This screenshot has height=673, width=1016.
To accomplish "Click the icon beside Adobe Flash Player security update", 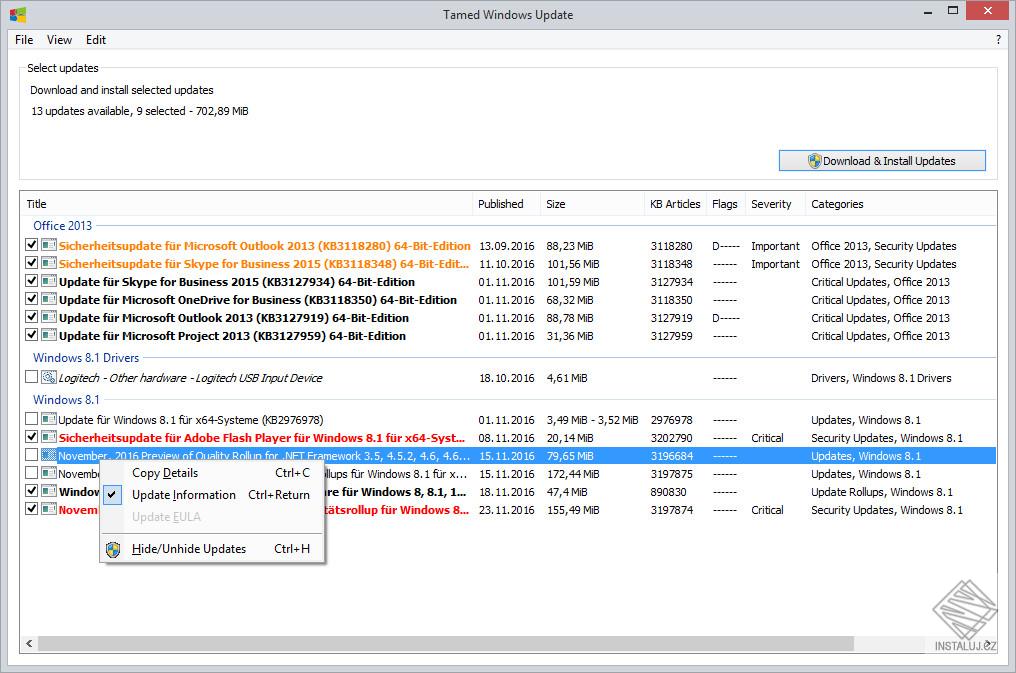I will pyautogui.click(x=49, y=437).
